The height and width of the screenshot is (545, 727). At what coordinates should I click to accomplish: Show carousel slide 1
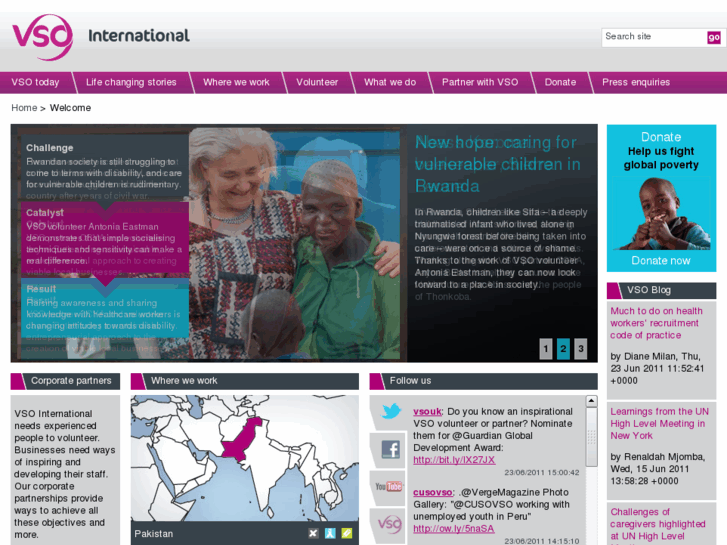pyautogui.click(x=546, y=349)
